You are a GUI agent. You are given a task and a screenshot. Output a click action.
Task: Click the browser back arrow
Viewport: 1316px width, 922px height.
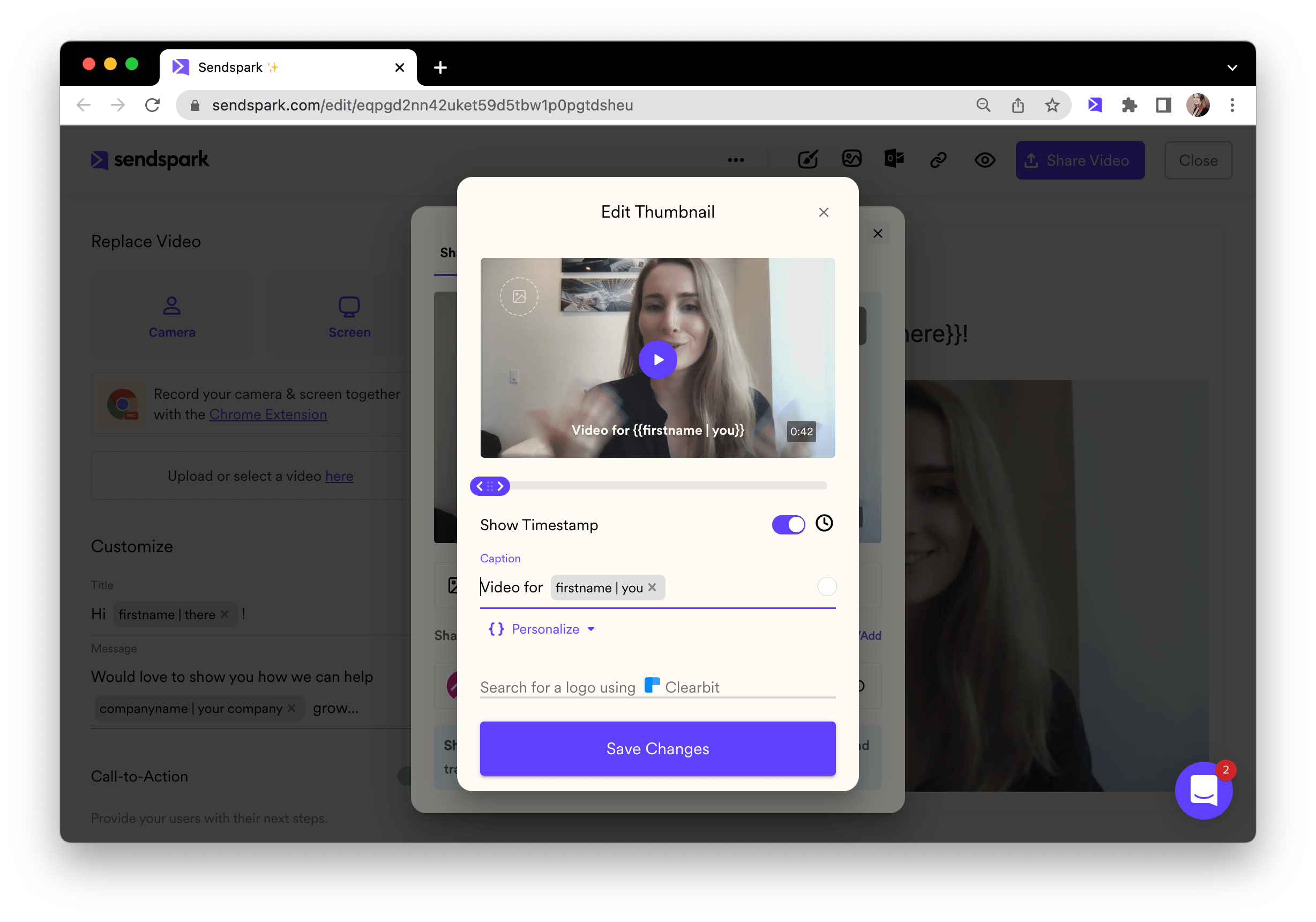(x=84, y=105)
